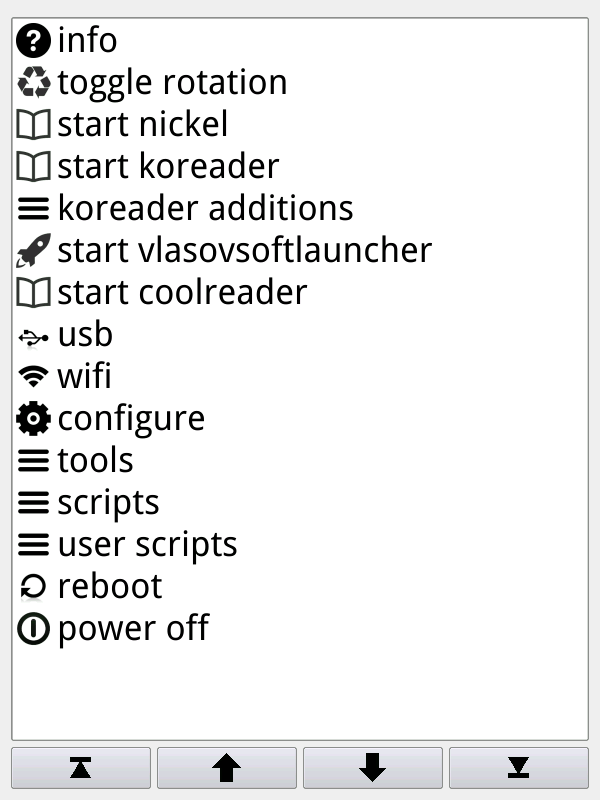The height and width of the screenshot is (800, 600).
Task: Click the info question mark icon
Action: click(34, 41)
